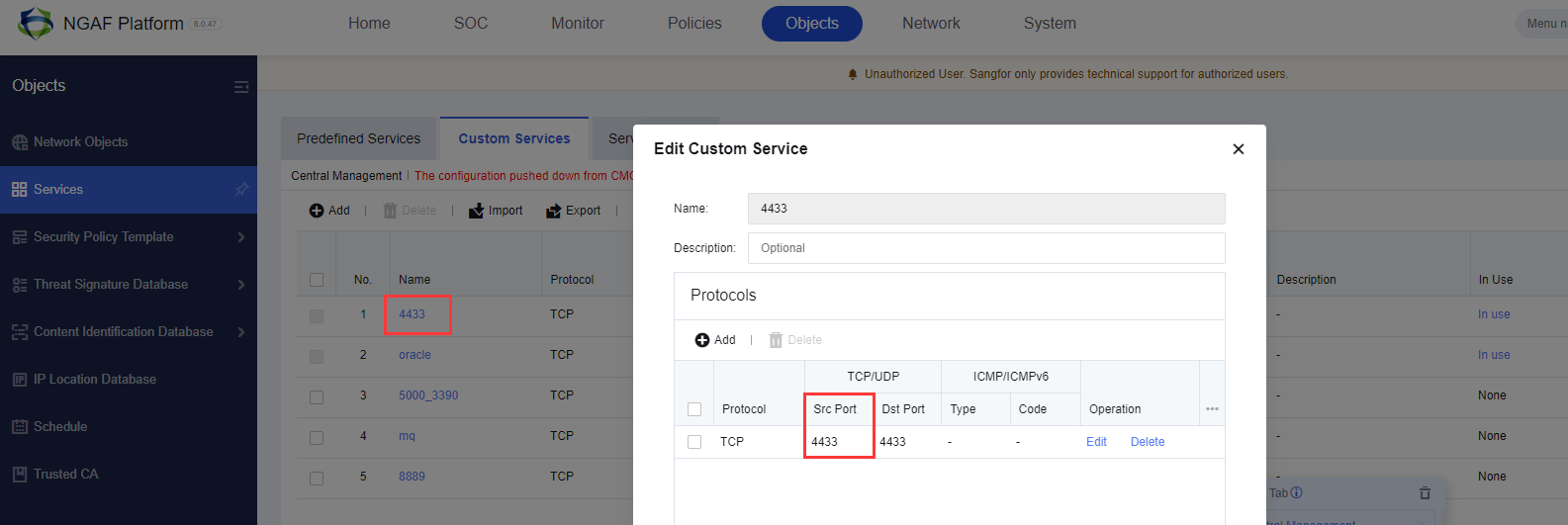The width and height of the screenshot is (1568, 525).
Task: Expand Threat Signature Database submenu
Action: point(240,285)
